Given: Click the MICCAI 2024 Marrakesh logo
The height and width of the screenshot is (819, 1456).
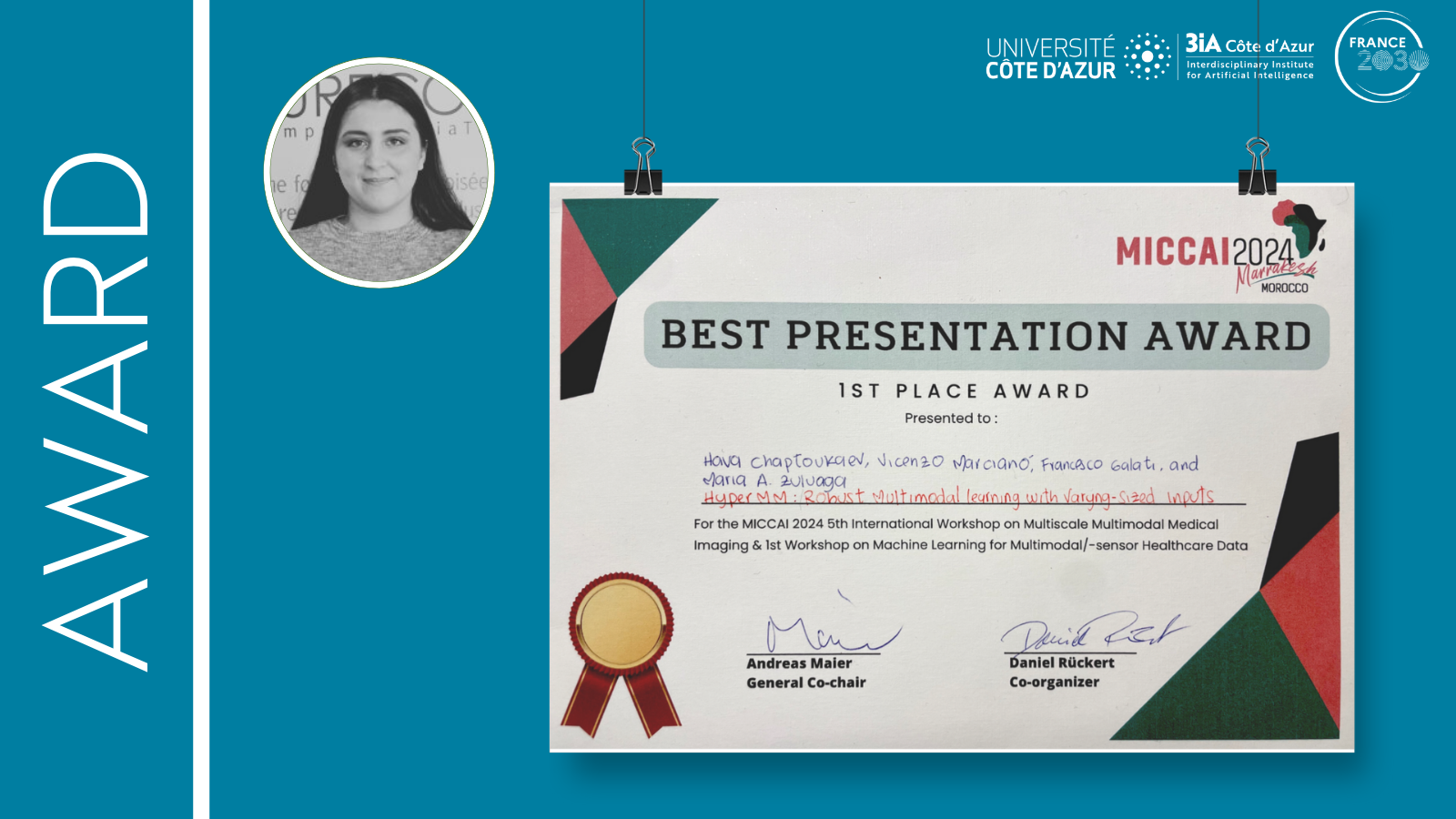Looking at the screenshot, I should tap(1220, 248).
